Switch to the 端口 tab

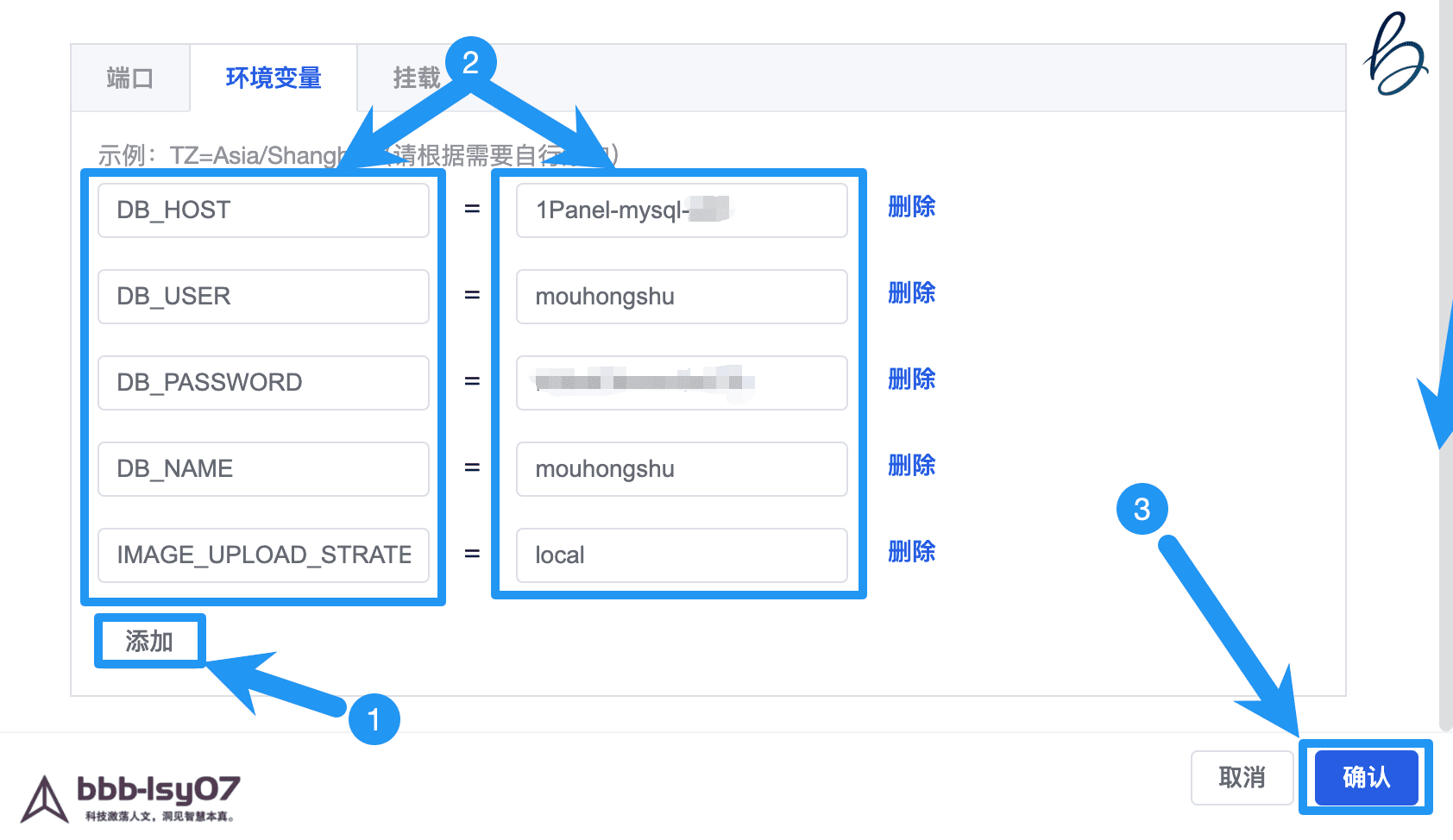point(129,78)
